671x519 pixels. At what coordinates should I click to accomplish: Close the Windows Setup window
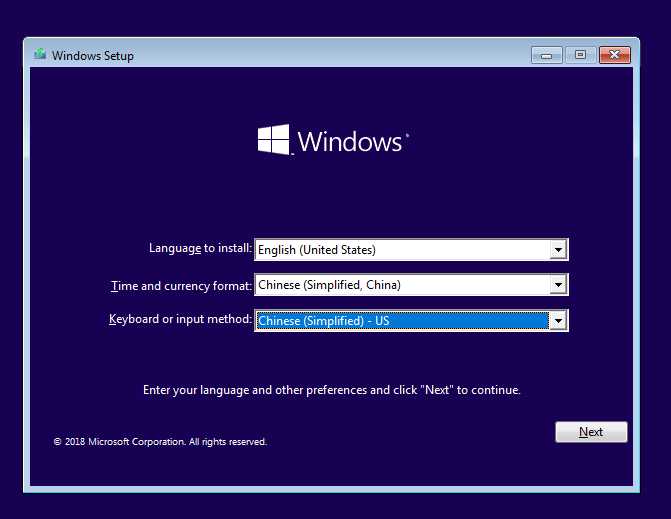pyautogui.click(x=615, y=55)
